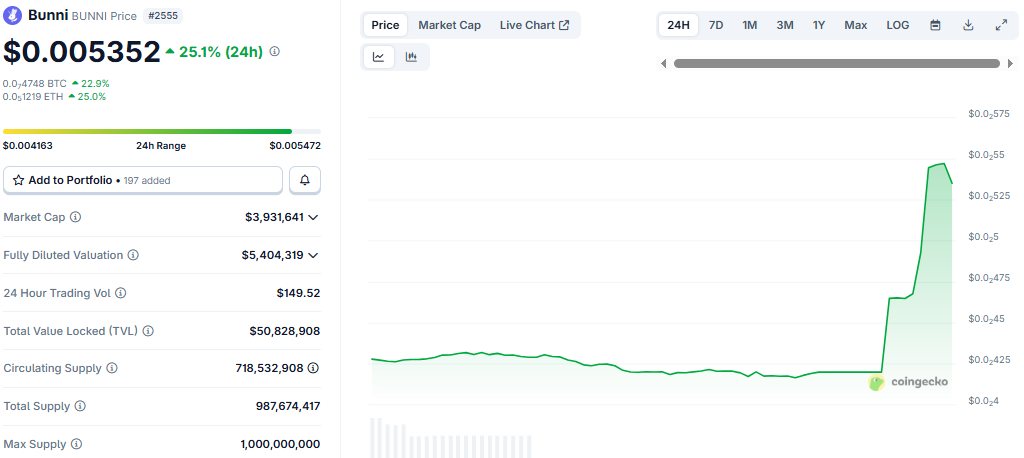1024x458 pixels.
Task: Switch to line chart view icon
Action: 379,57
